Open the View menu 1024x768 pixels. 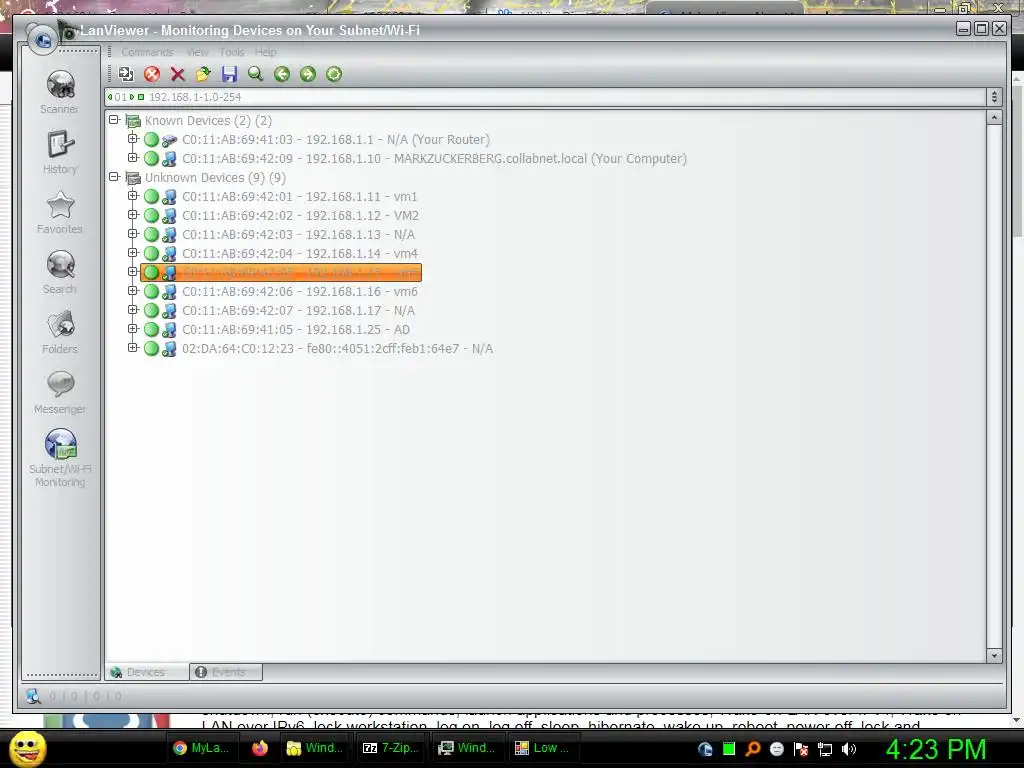[197, 52]
